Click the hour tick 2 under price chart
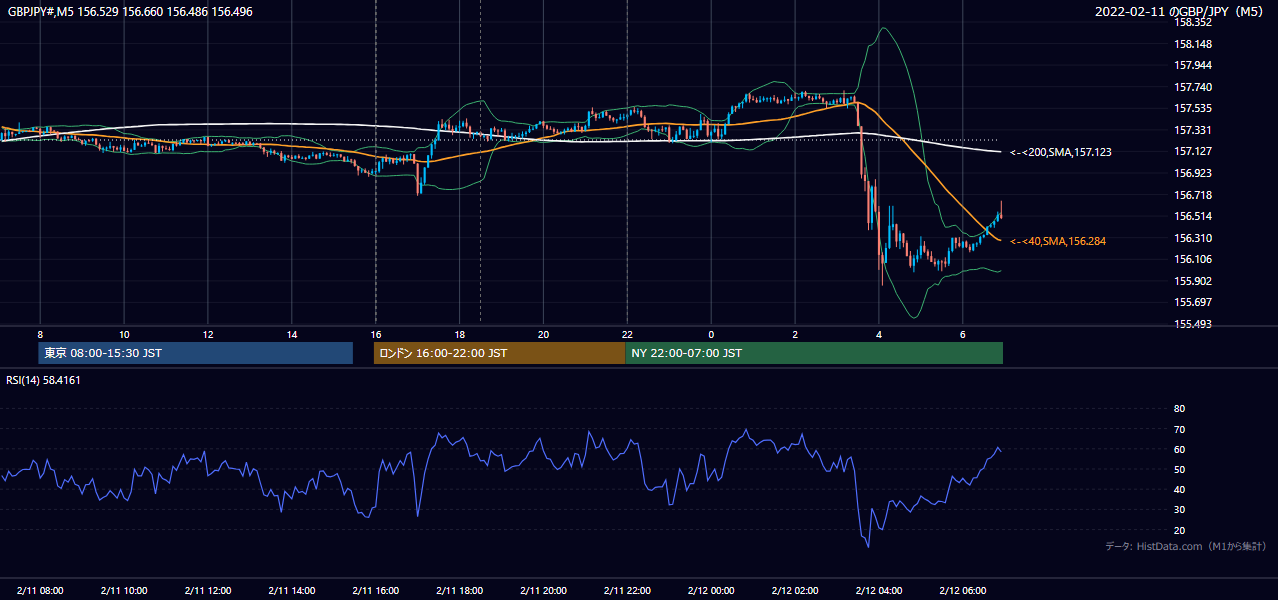Screen dimensions: 1278x600 (795, 334)
